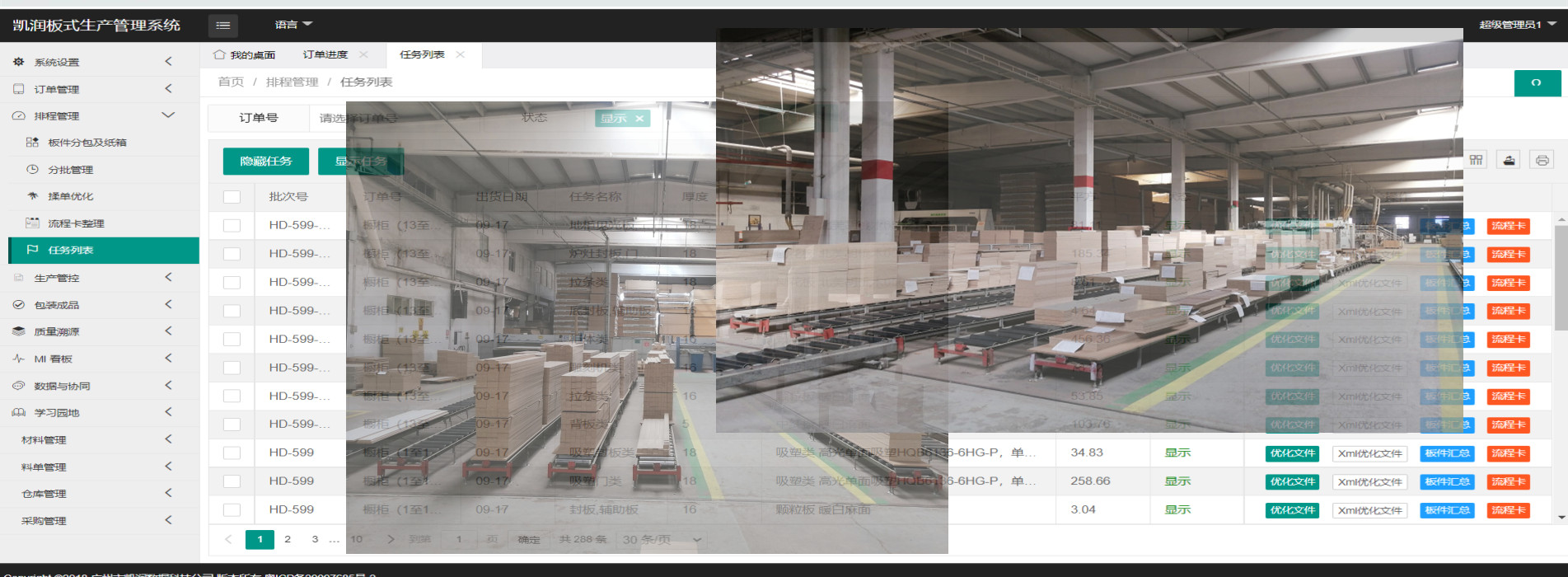Click the 显示任务 button
1568x577 pixels.
[x=361, y=162]
